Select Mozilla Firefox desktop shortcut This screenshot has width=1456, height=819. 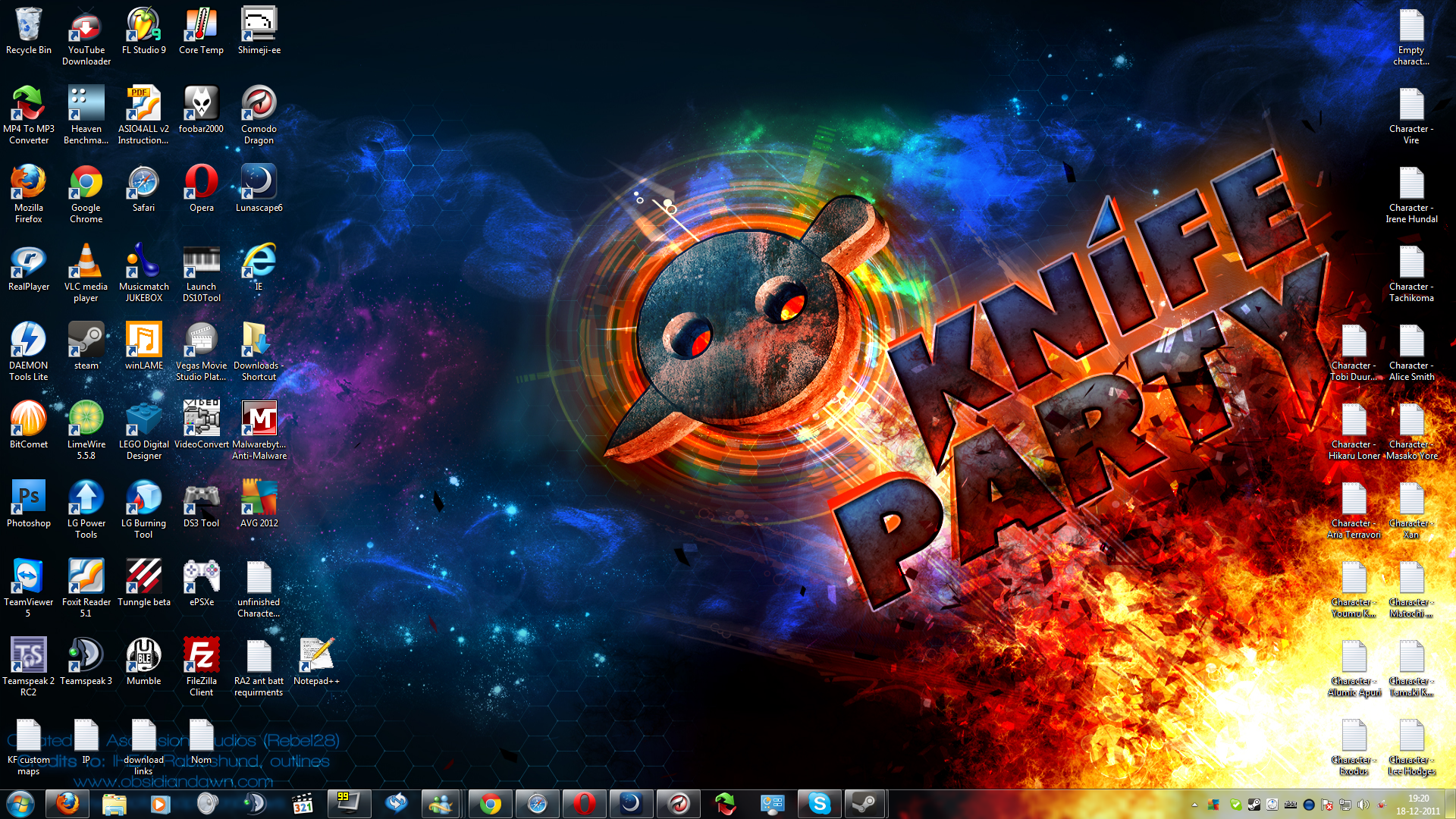(29, 195)
